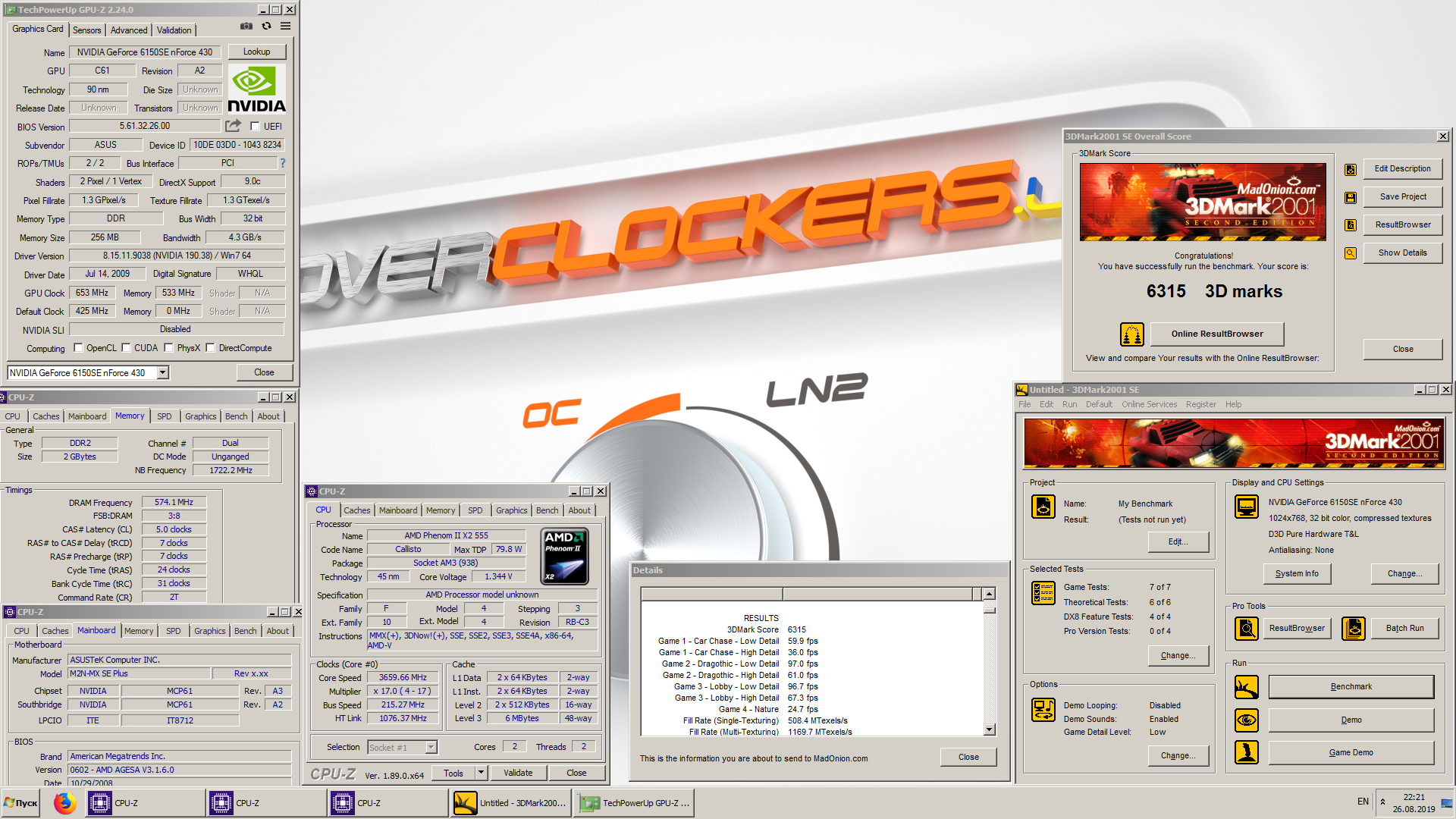Click the System Info button
The height and width of the screenshot is (819, 1456).
pos(1297,574)
